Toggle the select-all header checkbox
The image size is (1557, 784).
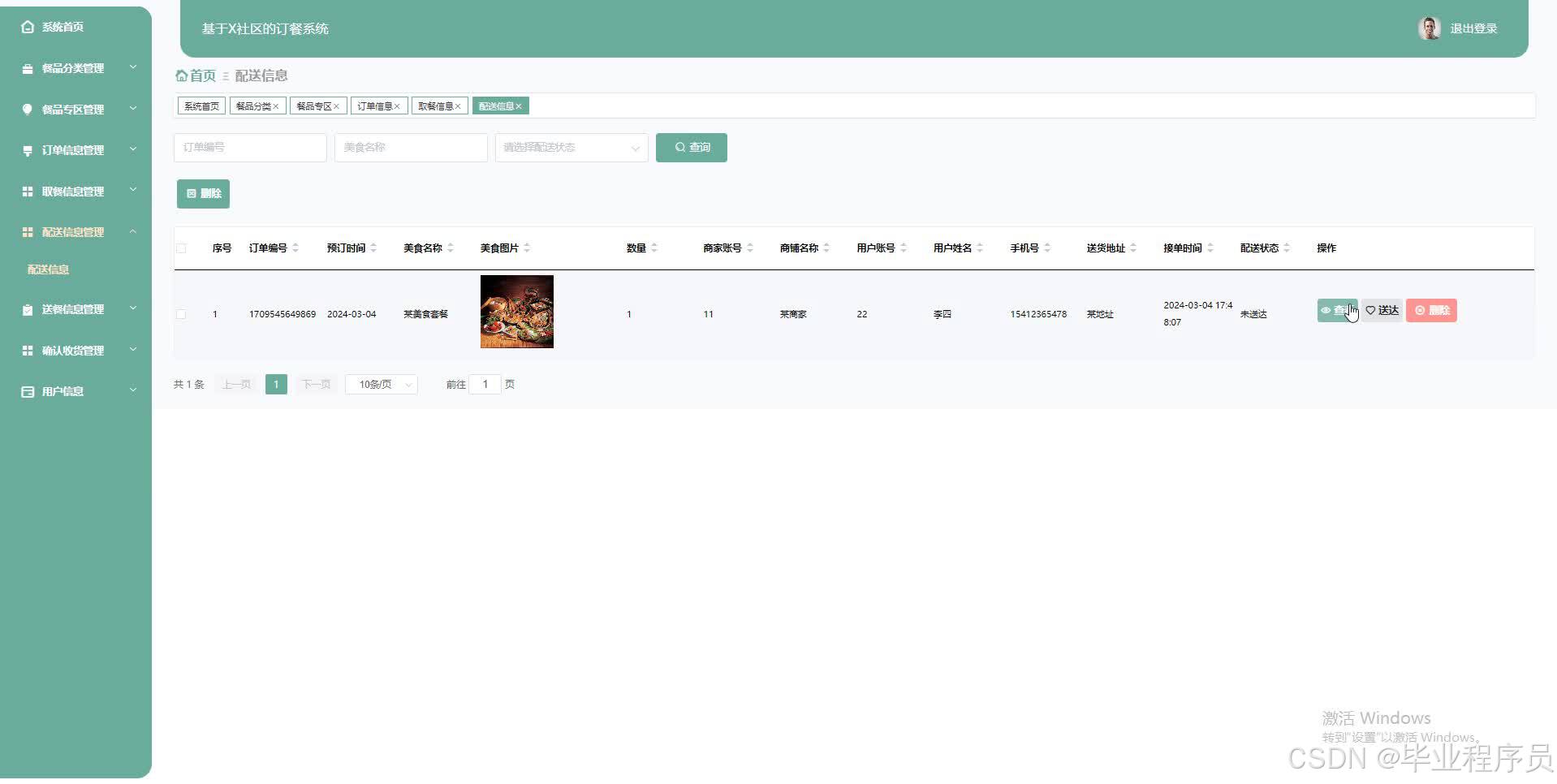pyautogui.click(x=181, y=248)
